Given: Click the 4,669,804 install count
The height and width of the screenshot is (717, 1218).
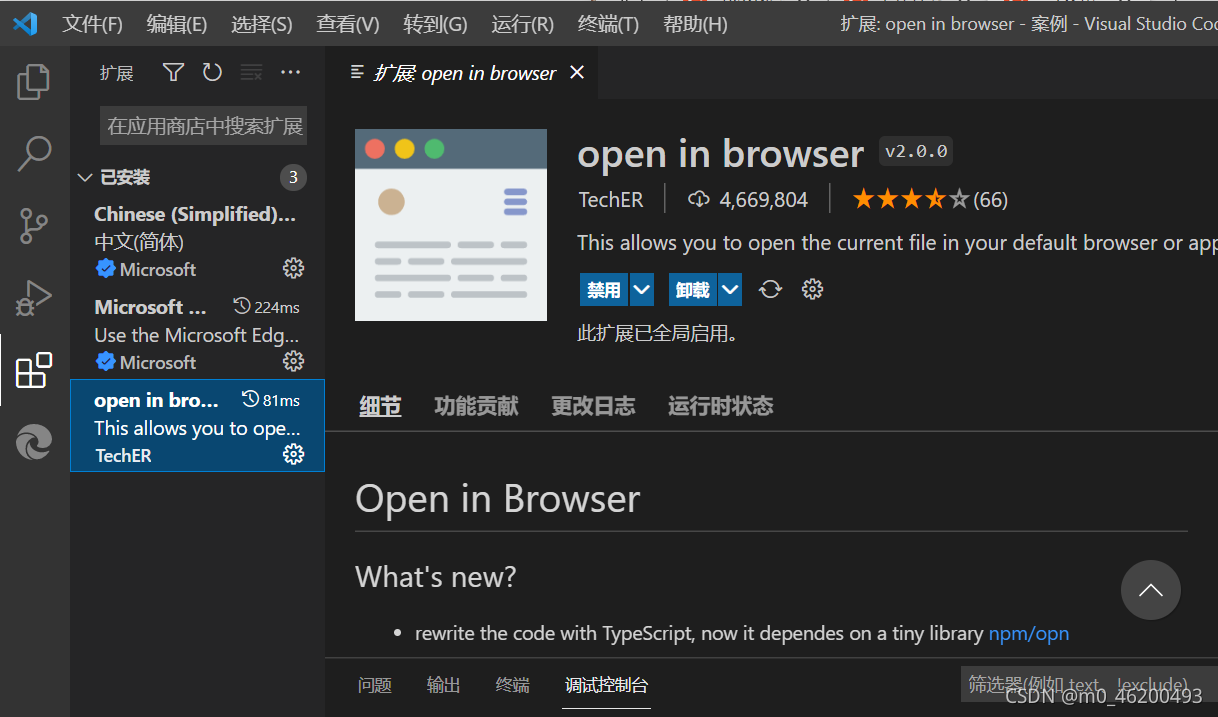Looking at the screenshot, I should [x=763, y=200].
